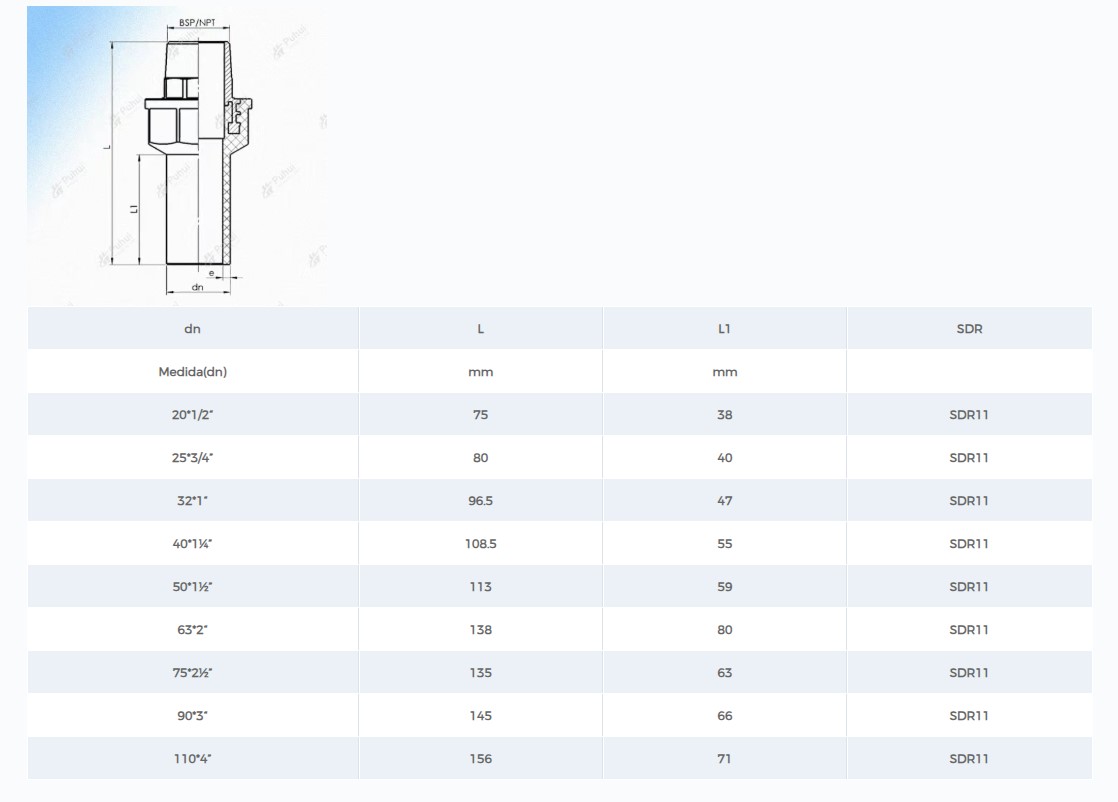Select the 63*2" size cell
This screenshot has width=1118, height=802.
tap(193, 629)
